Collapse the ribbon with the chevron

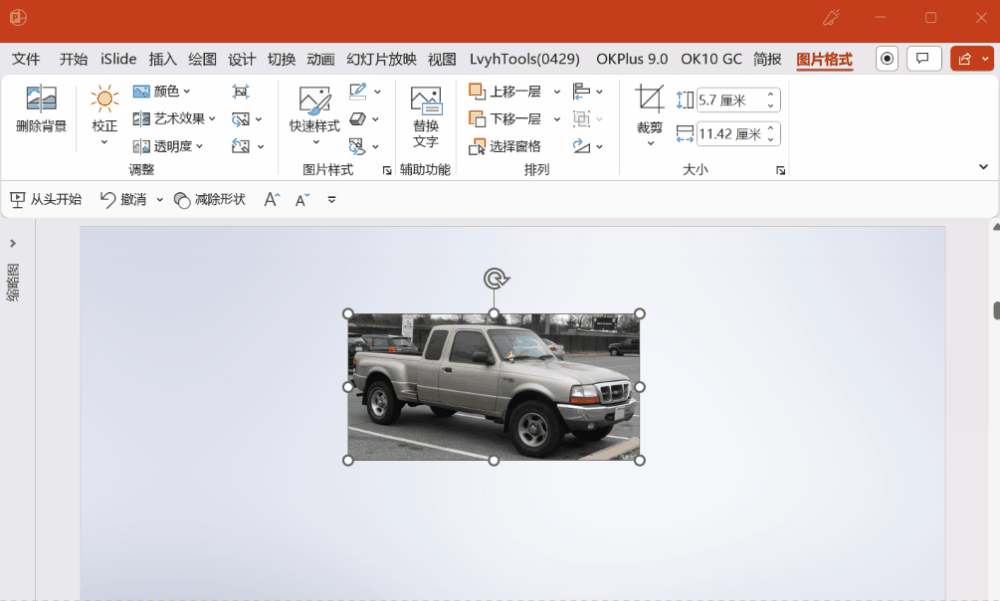pyautogui.click(x=983, y=167)
